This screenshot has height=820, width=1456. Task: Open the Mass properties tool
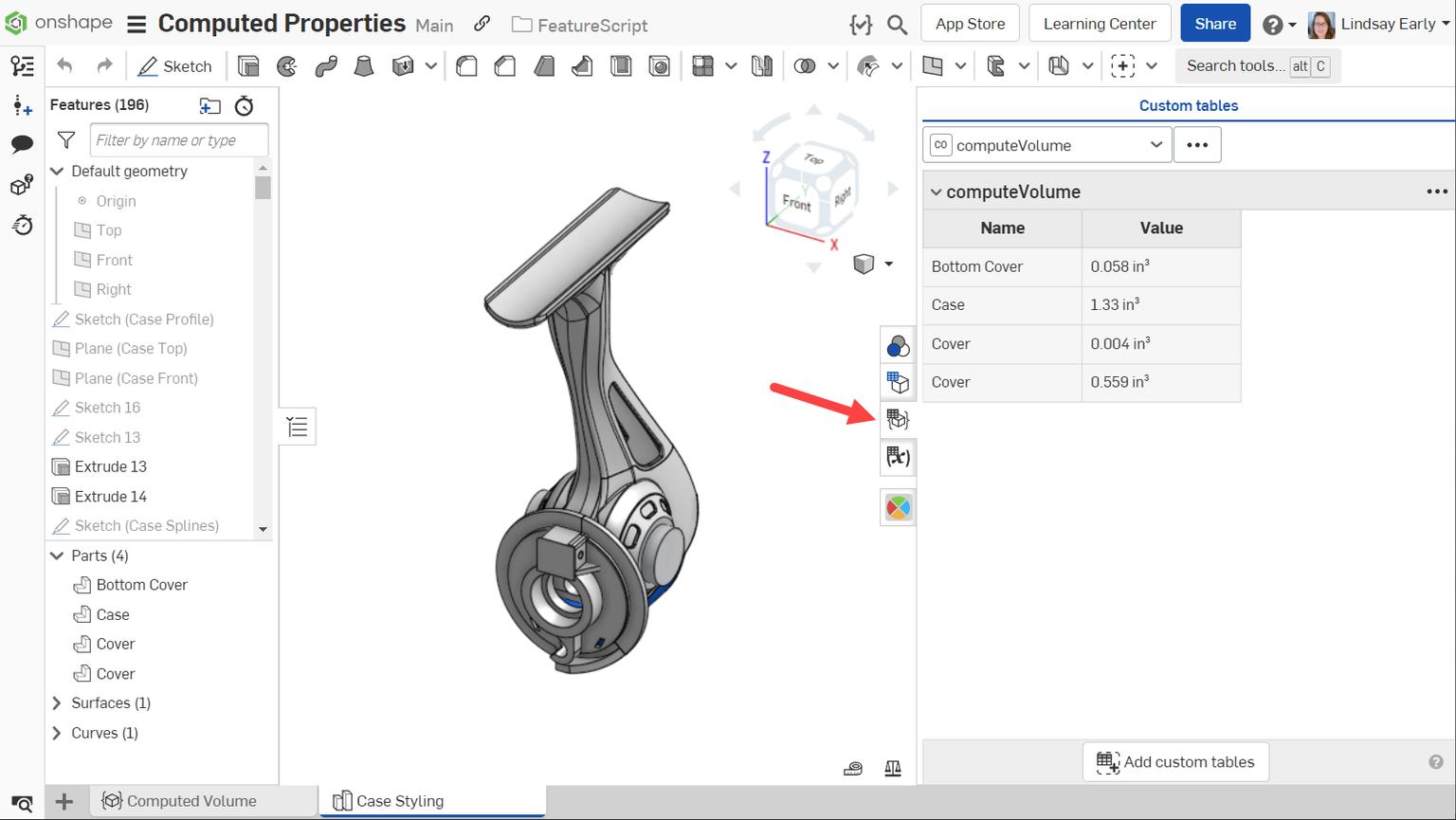pyautogui.click(x=893, y=768)
